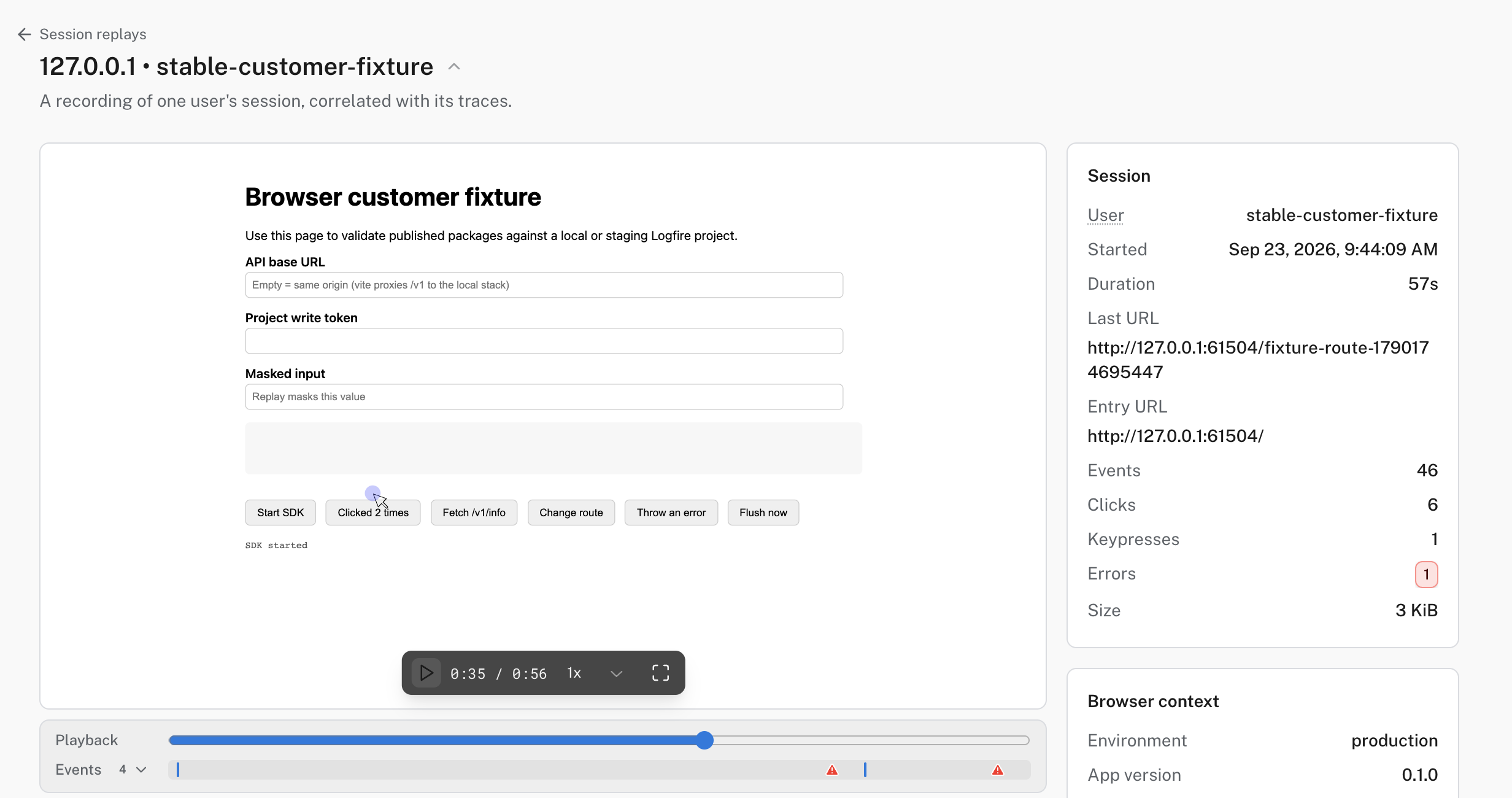
Task: Click the Errors count badge
Action: pyautogui.click(x=1426, y=574)
